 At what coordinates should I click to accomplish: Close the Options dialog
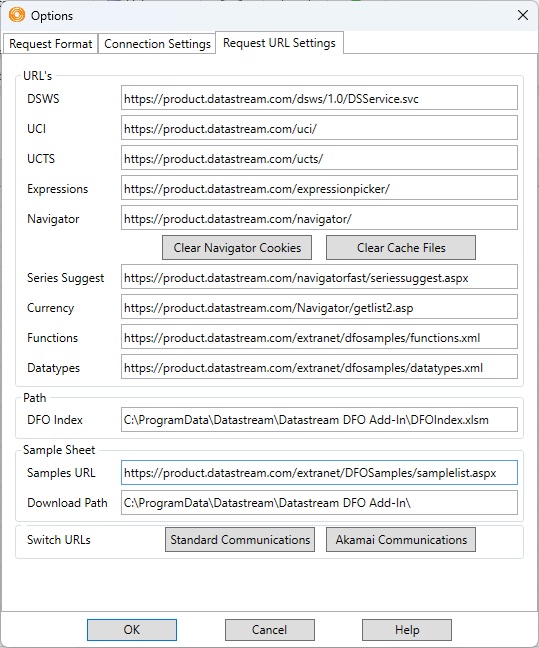(523, 15)
